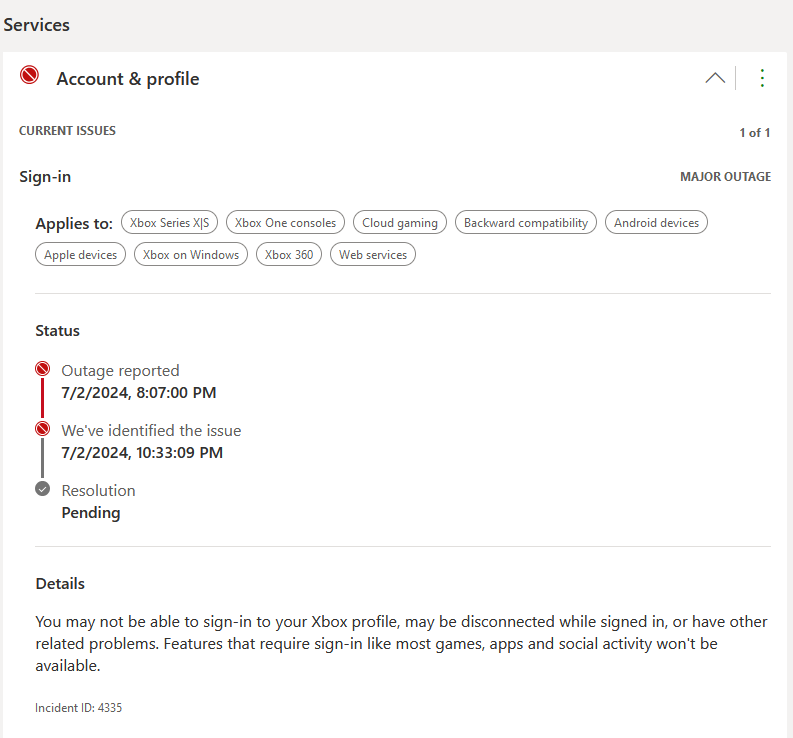The image size is (793, 738).
Task: Select the Backward compatibility tag
Action: coord(526,223)
